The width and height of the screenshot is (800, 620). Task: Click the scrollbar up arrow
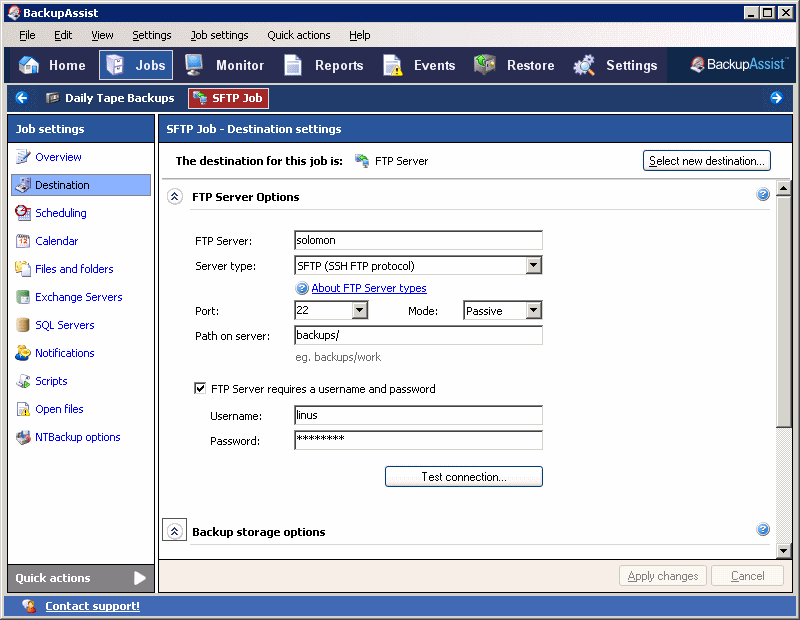pyautogui.click(x=784, y=189)
